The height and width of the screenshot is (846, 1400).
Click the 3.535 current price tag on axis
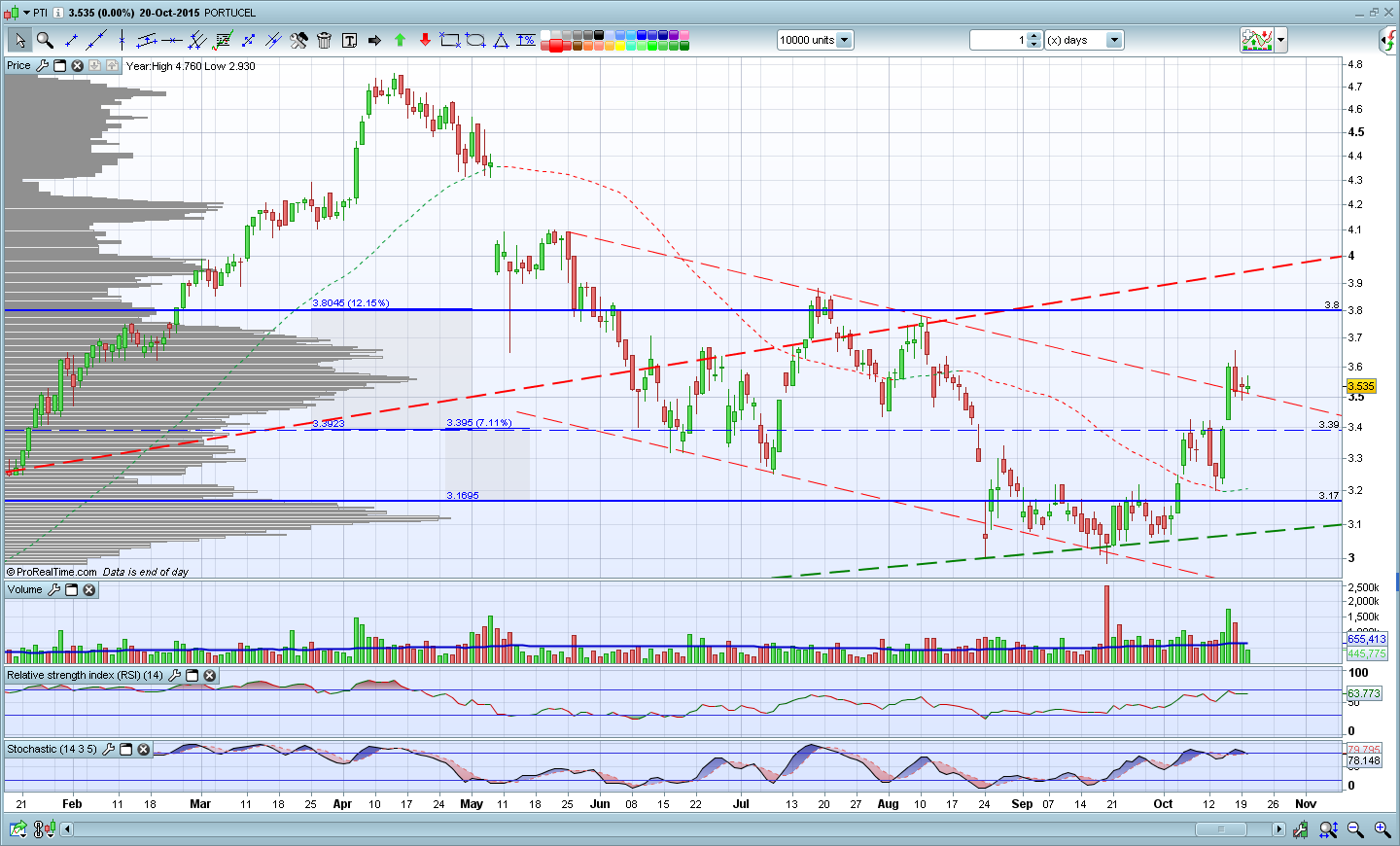(x=1361, y=386)
